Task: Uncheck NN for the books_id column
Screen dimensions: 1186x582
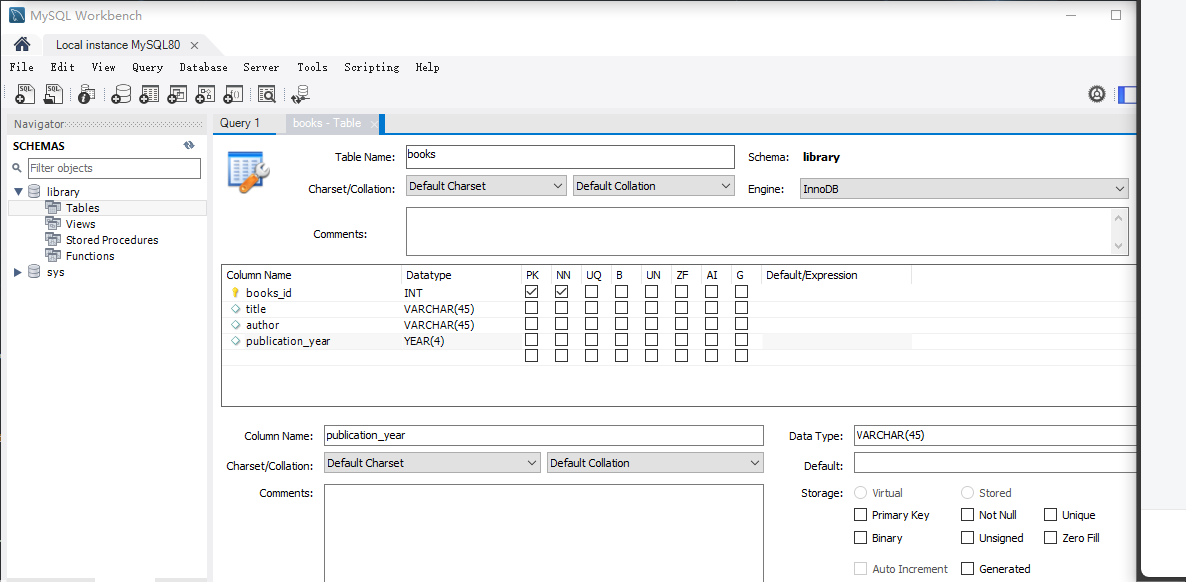Action: click(x=561, y=291)
